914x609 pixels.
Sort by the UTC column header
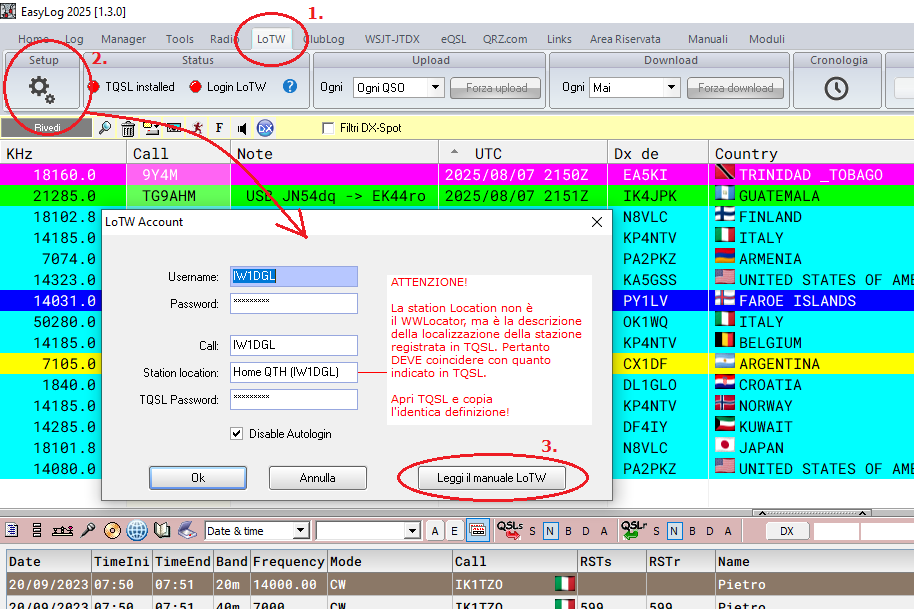click(523, 153)
